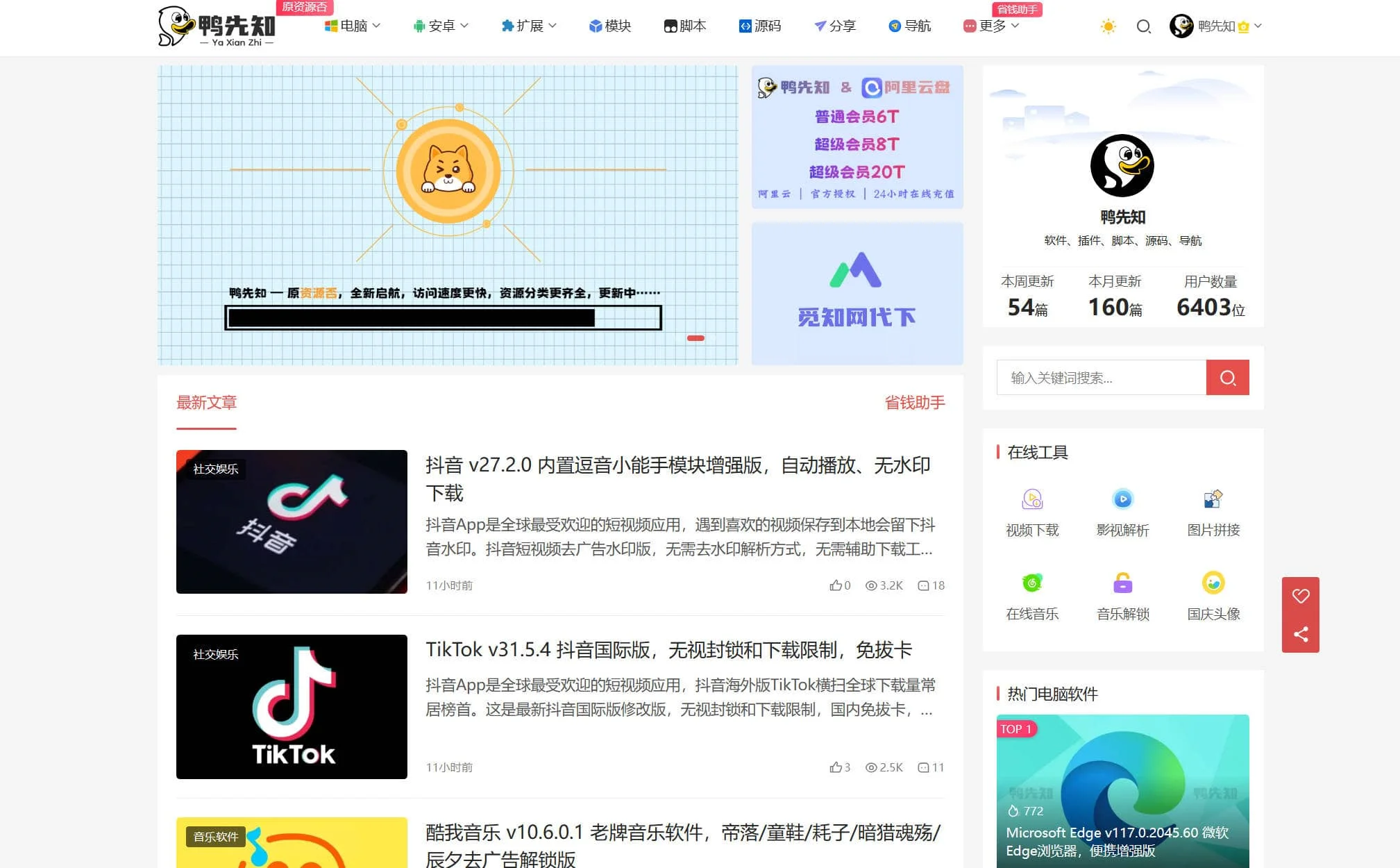
Task: Open the header search magnifier icon
Action: [1143, 26]
